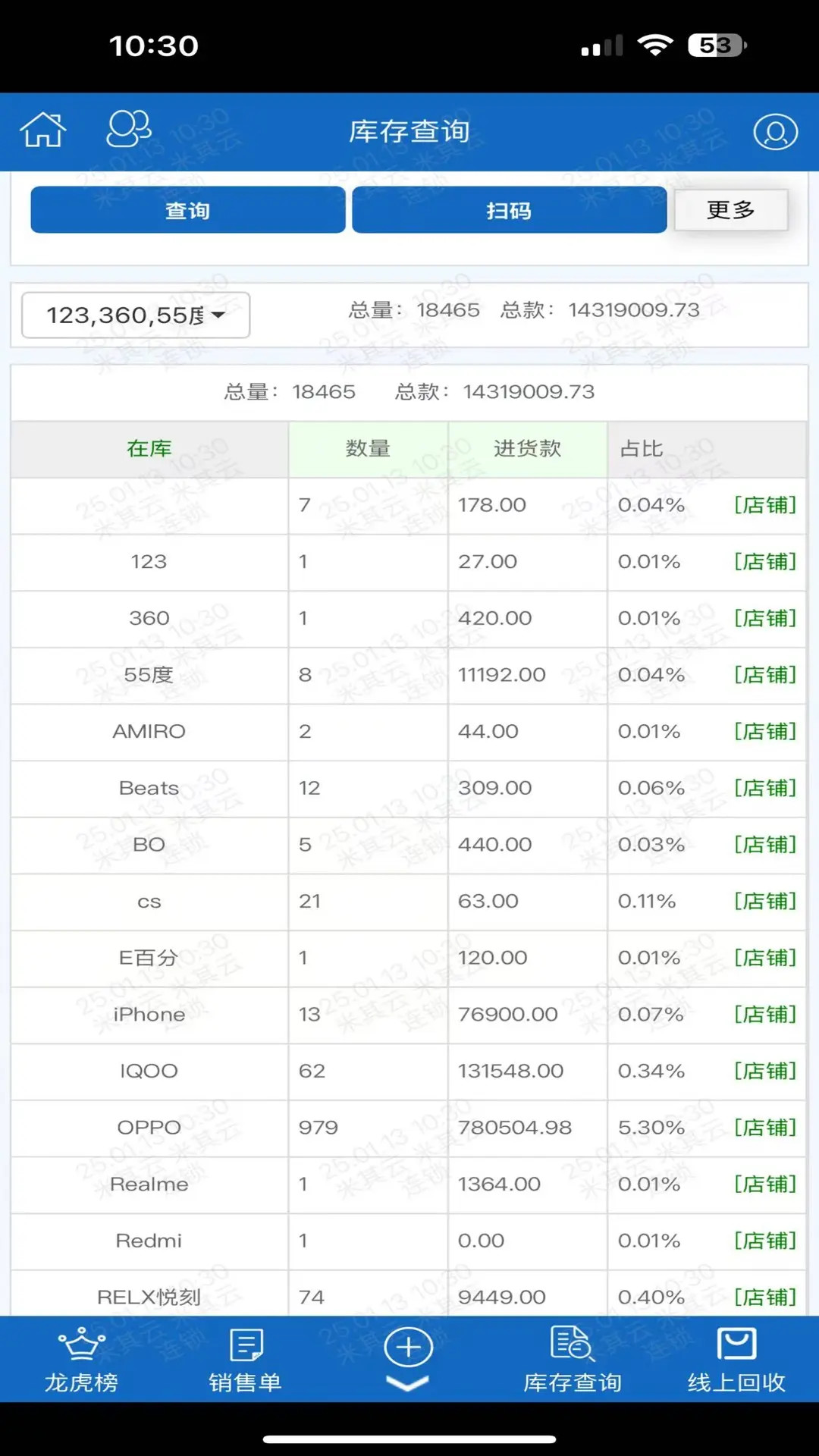Open 店铺 link for the IQOO row
The height and width of the screenshot is (1456, 819).
pos(764,1072)
